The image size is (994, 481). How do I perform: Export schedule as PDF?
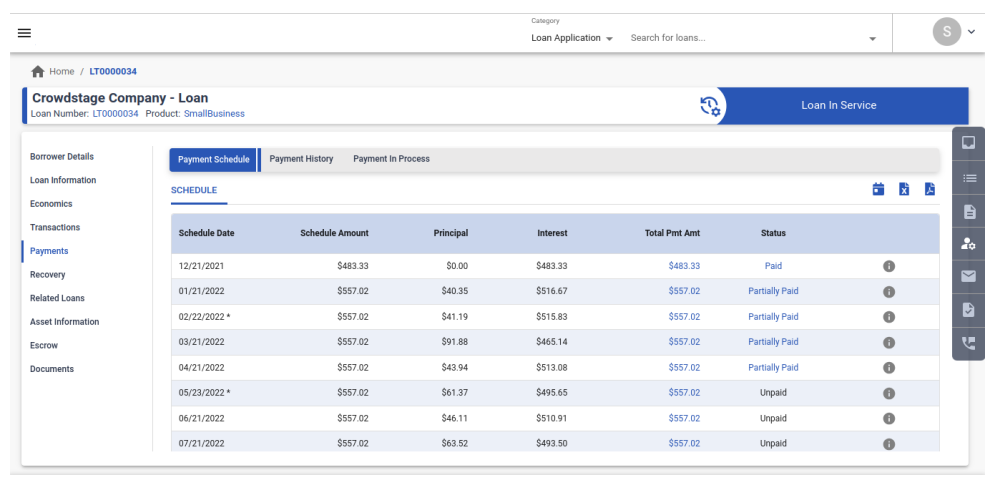(929, 189)
